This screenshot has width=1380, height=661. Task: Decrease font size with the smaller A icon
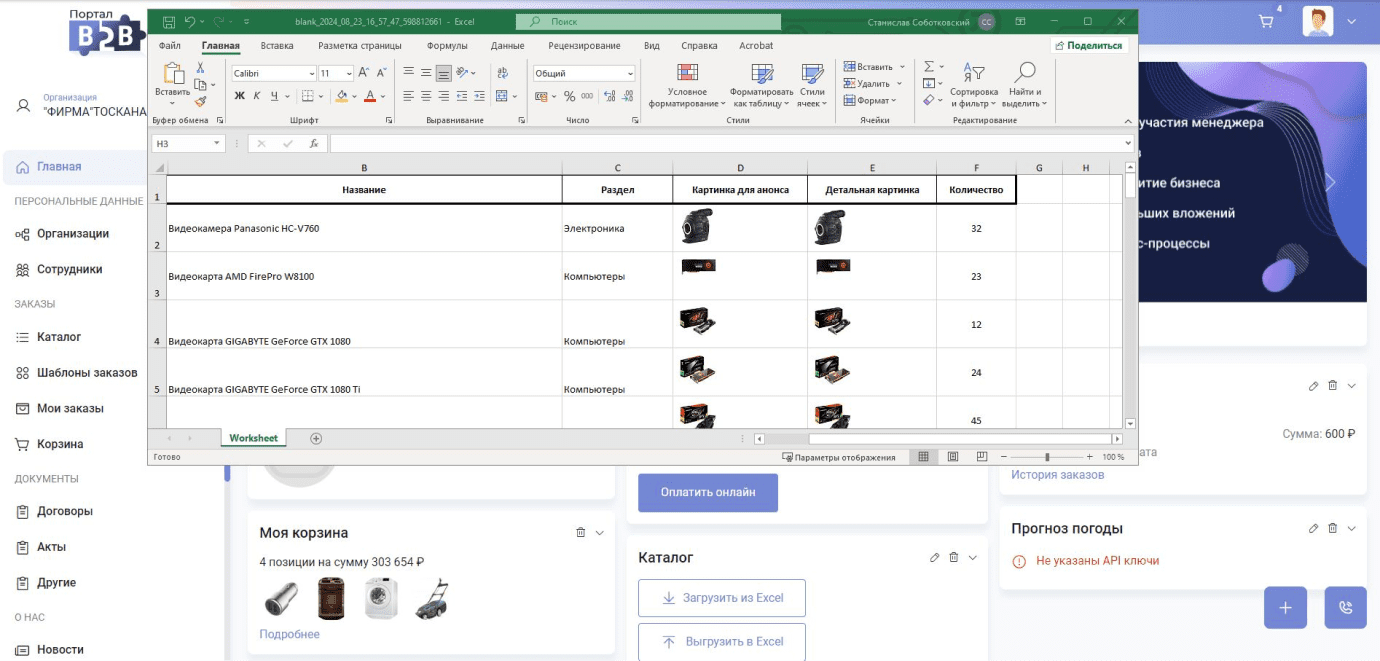(x=382, y=73)
